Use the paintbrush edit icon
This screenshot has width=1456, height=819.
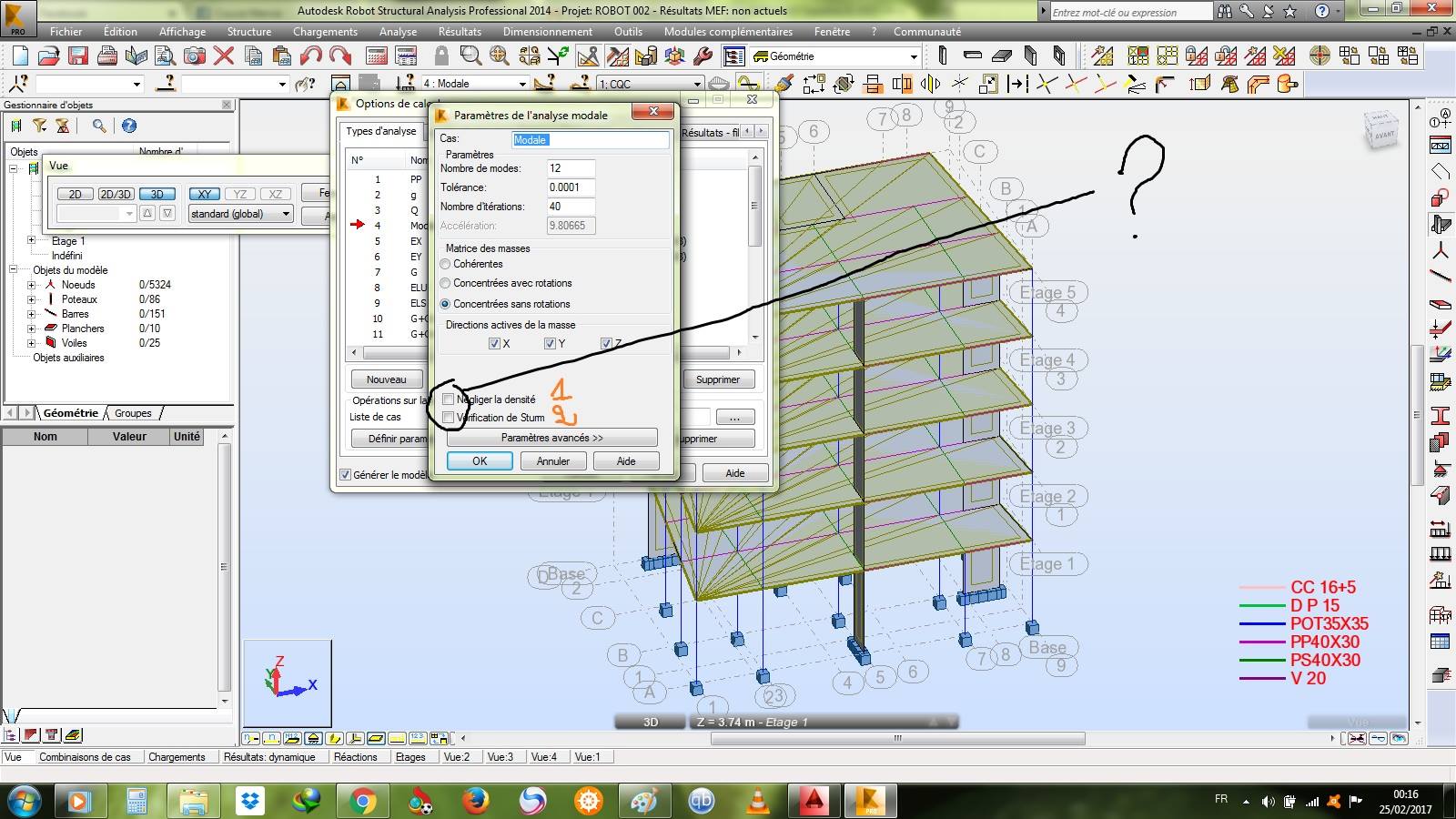point(784,84)
